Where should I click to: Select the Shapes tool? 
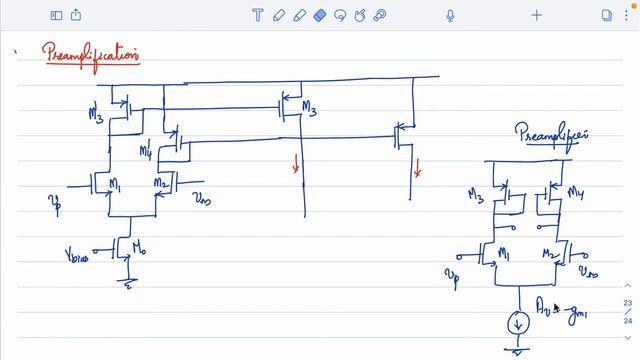pyautogui.click(x=360, y=16)
